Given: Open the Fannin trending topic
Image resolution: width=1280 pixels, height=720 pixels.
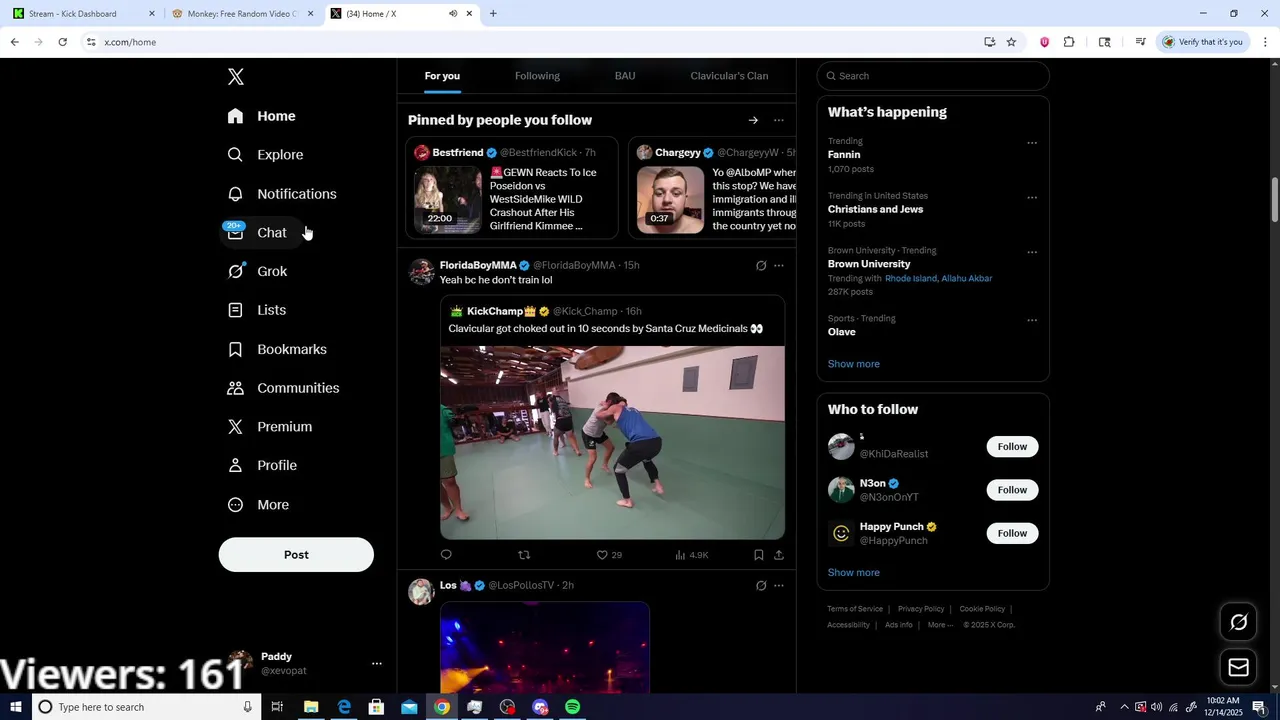Looking at the screenshot, I should click(844, 155).
